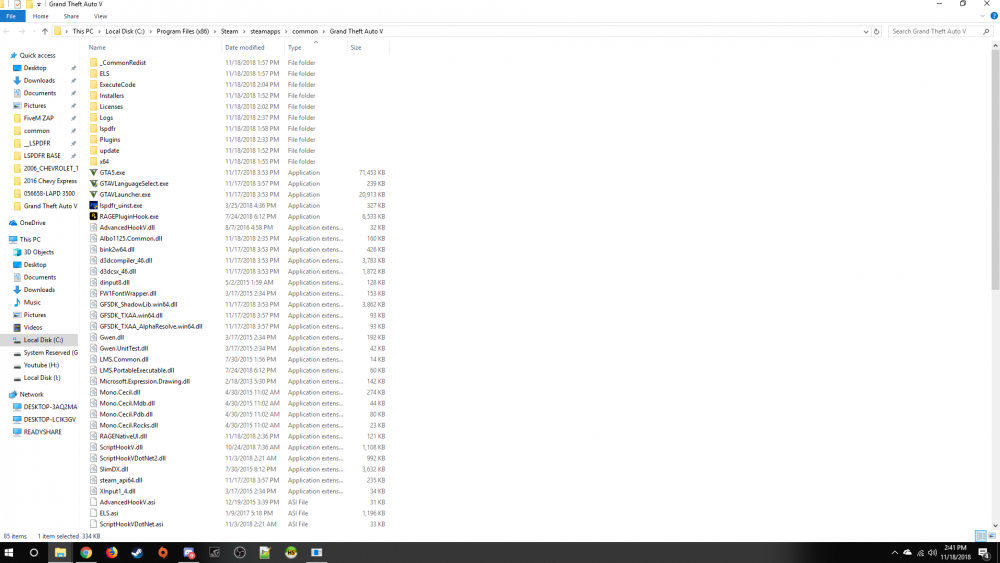Open Action Center notifications icon
Screen dimensions: 1000x563
985,553
